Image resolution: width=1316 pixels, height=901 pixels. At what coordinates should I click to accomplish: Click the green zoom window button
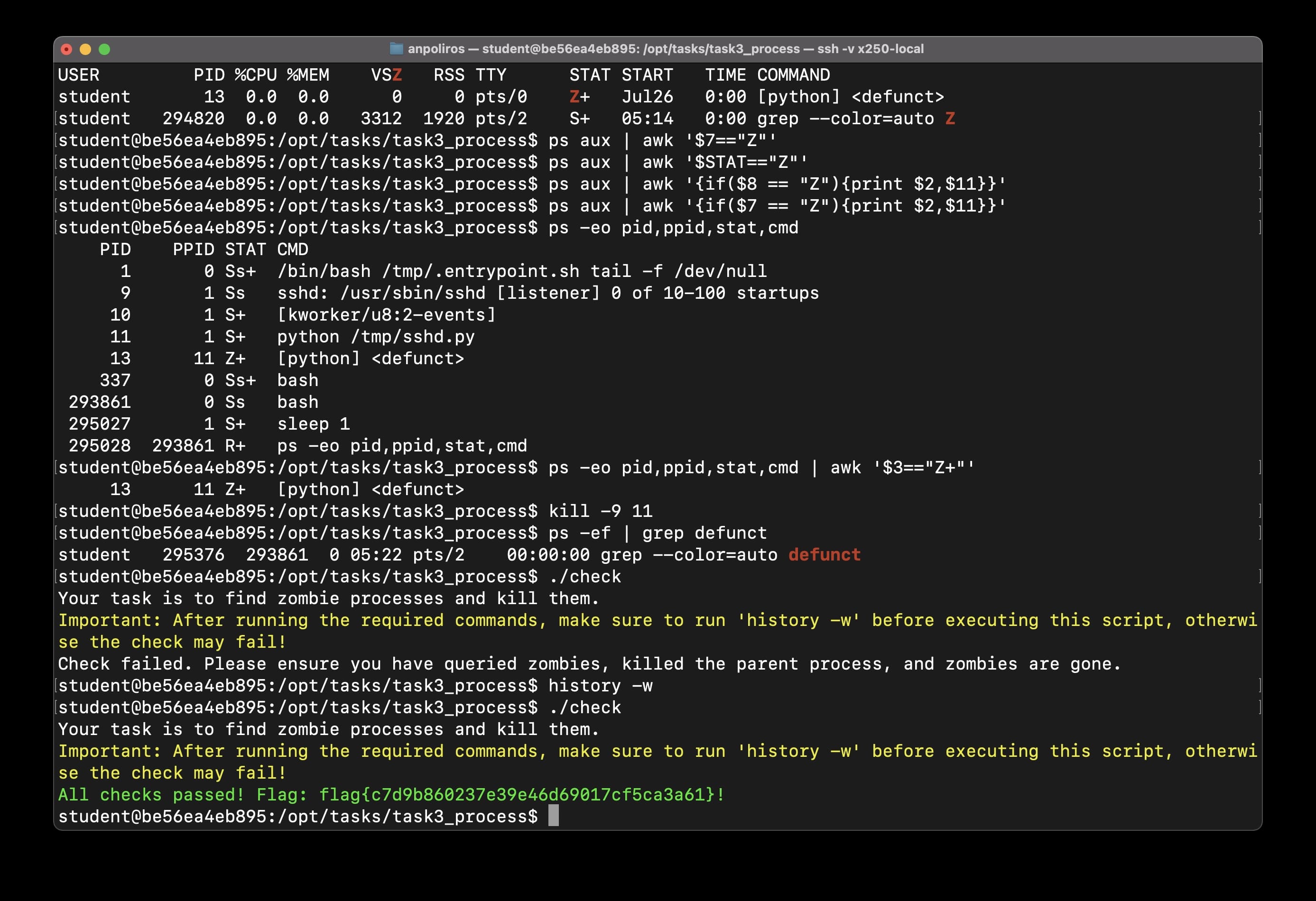point(104,49)
